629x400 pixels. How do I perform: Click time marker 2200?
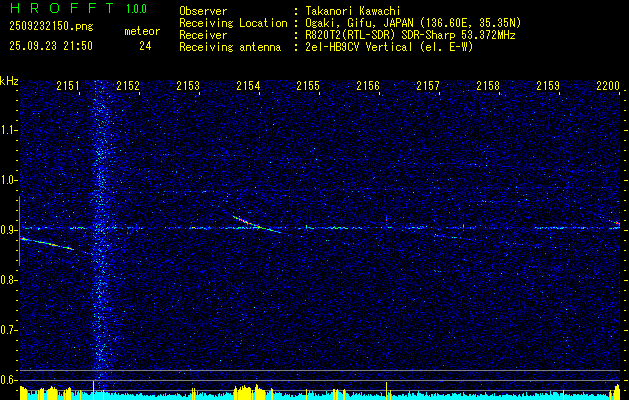(x=608, y=85)
